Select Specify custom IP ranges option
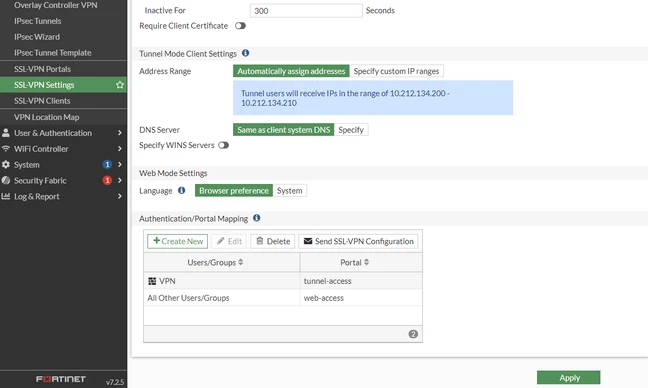This screenshot has width=648, height=388. pyautogui.click(x=396, y=71)
